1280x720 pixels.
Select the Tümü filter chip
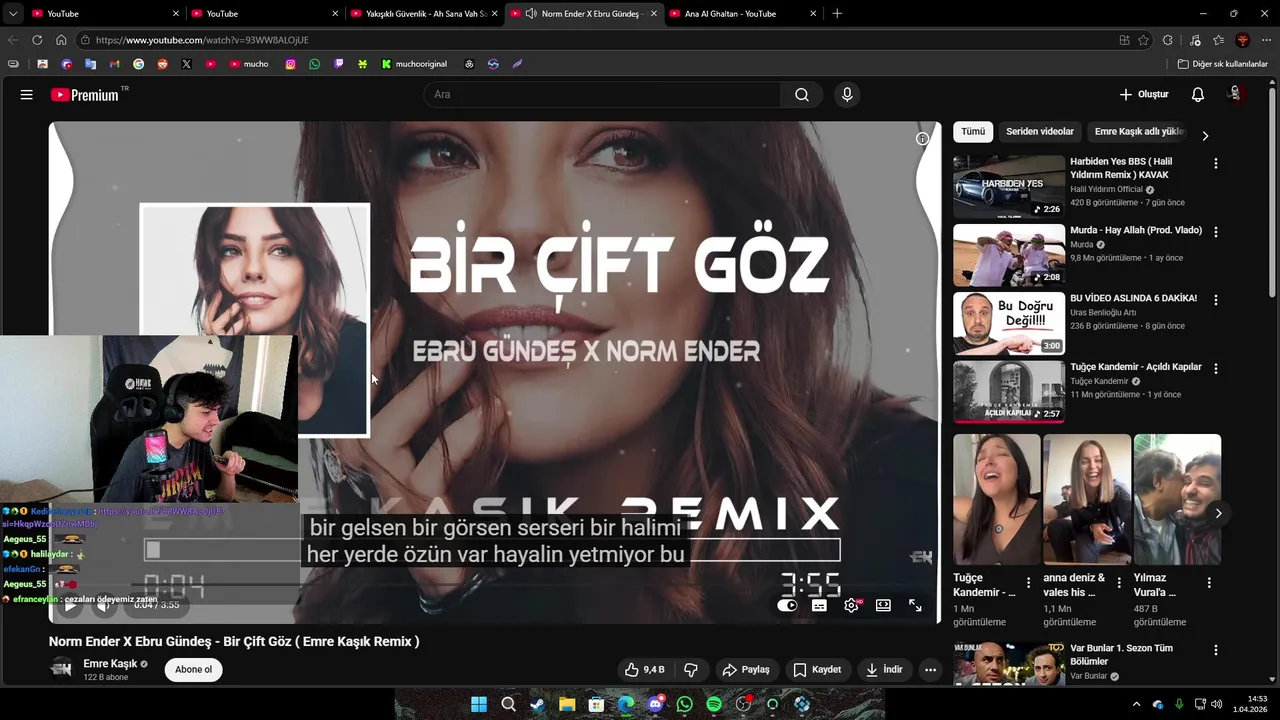973,132
